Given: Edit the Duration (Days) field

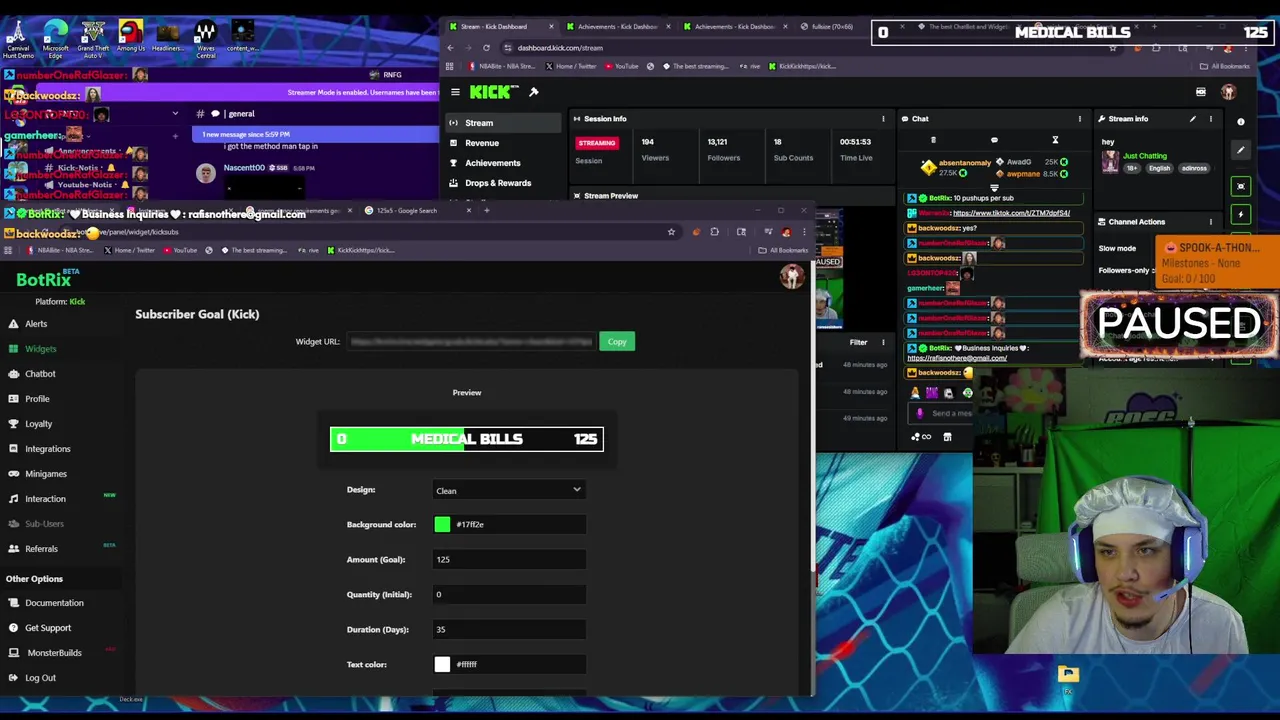Looking at the screenshot, I should coord(508,629).
